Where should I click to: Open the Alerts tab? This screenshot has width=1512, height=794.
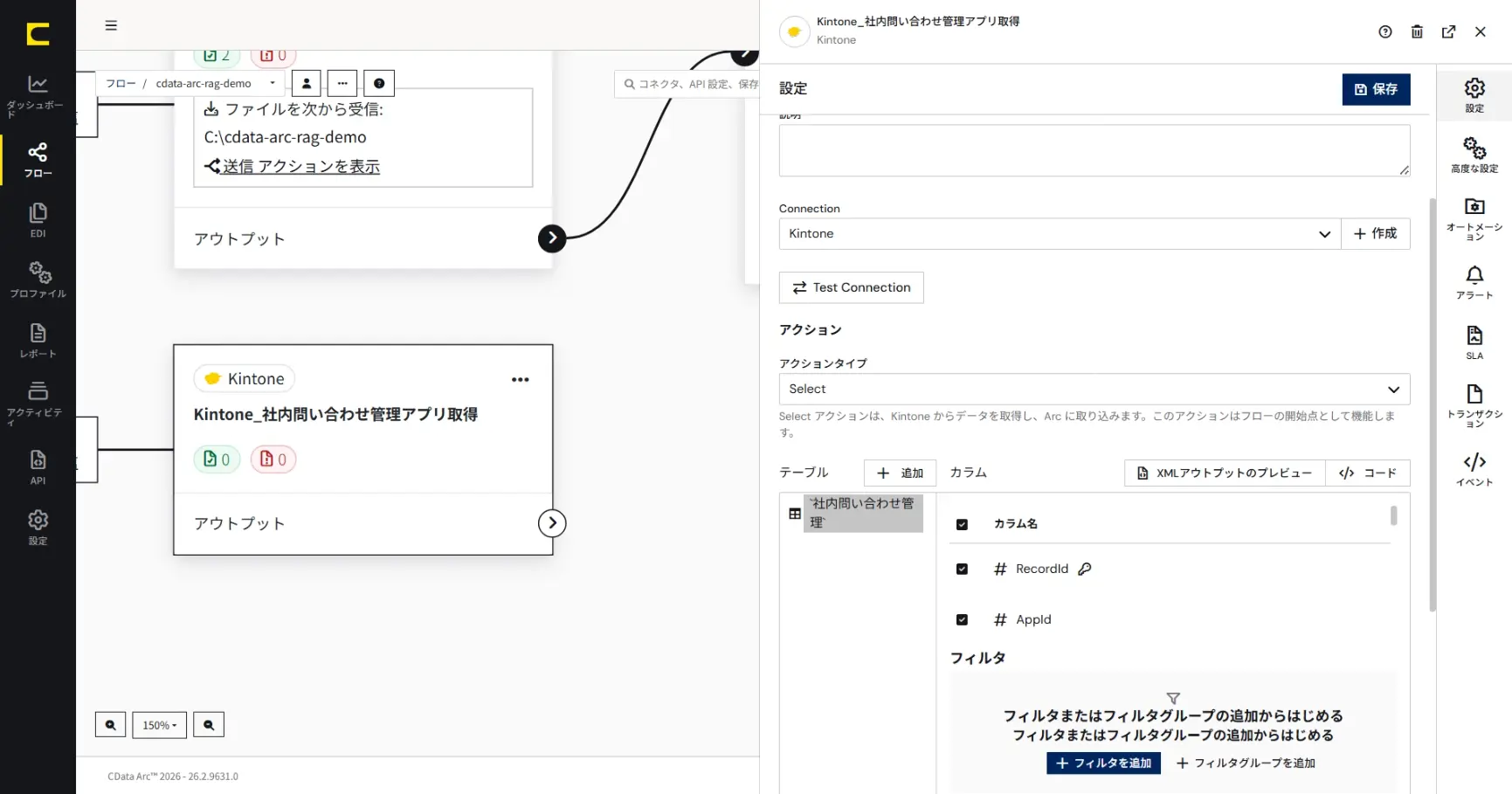click(x=1474, y=282)
